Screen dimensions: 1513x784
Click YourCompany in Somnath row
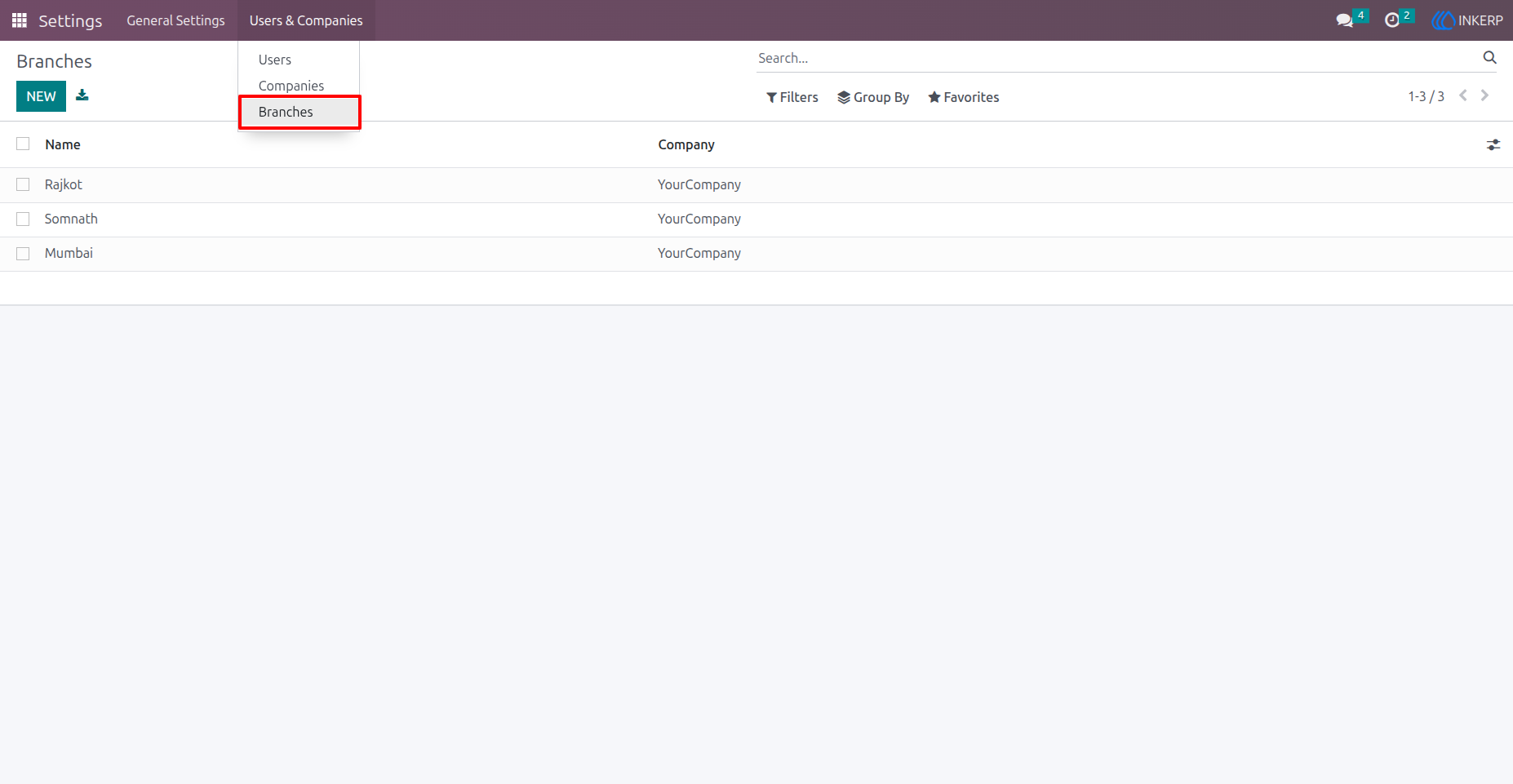coord(699,219)
